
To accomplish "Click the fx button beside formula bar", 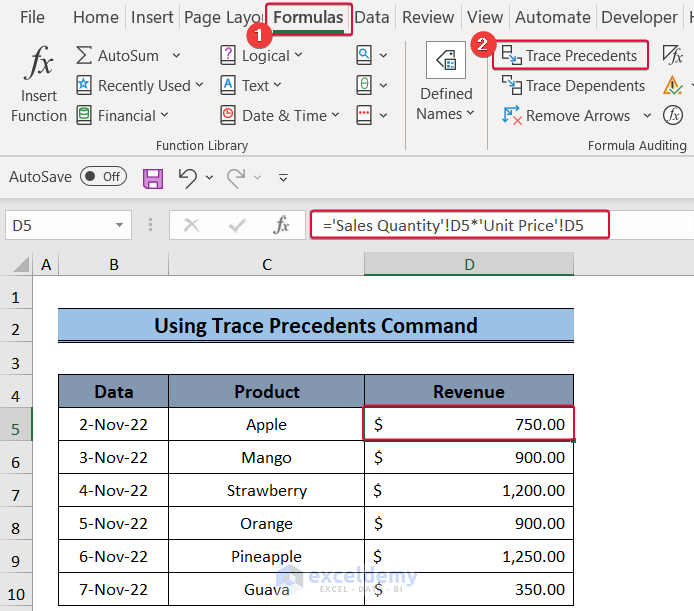I will [281, 225].
